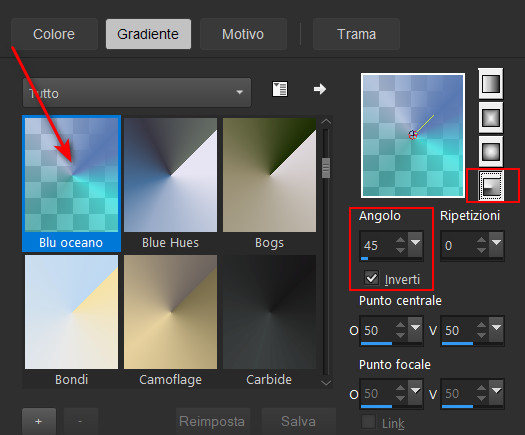Uncheck the Inverti checkbox
Viewport: 525px width, 435px height.
coord(371,278)
